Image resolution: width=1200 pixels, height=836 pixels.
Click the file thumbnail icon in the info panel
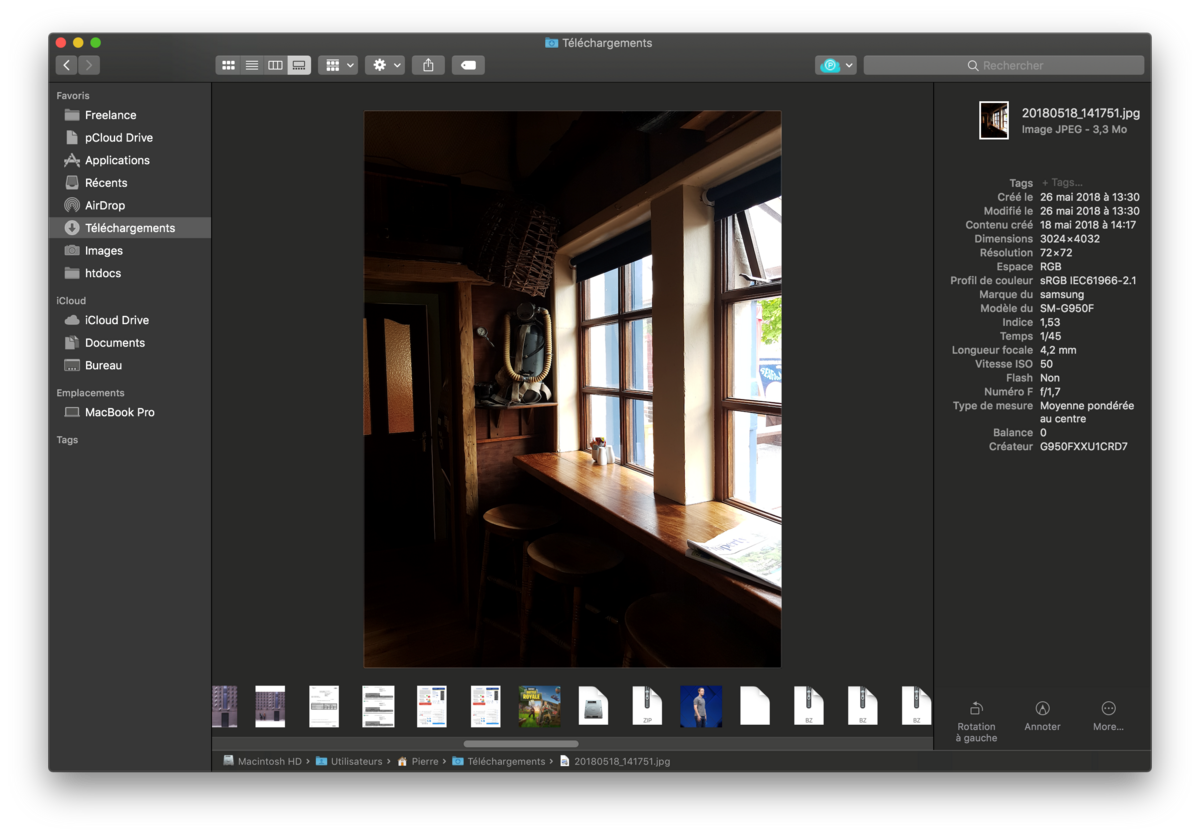click(994, 120)
